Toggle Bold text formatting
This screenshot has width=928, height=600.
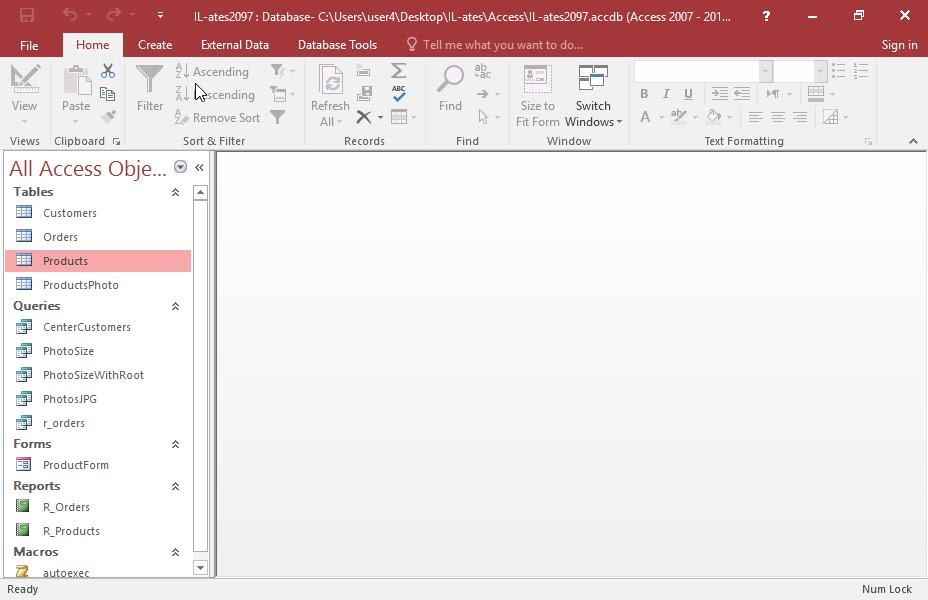644,93
